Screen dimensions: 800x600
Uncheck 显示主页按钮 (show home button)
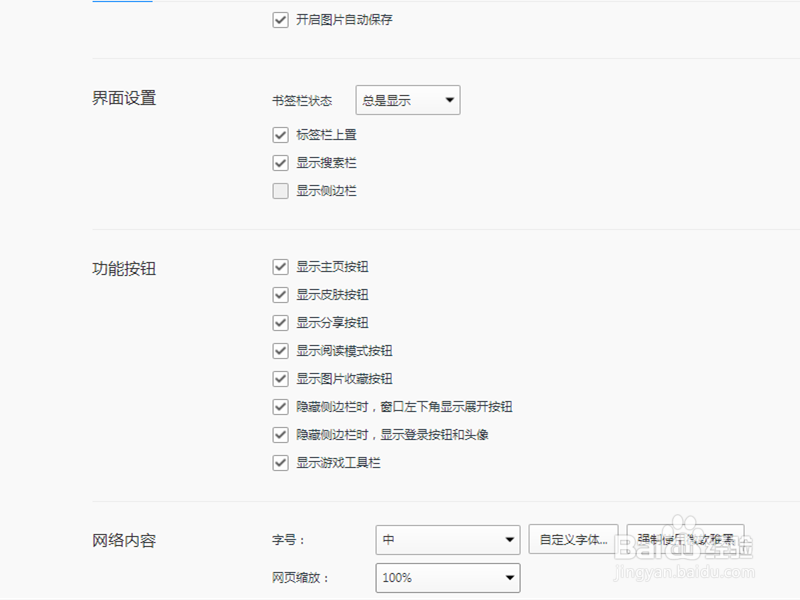click(x=279, y=267)
